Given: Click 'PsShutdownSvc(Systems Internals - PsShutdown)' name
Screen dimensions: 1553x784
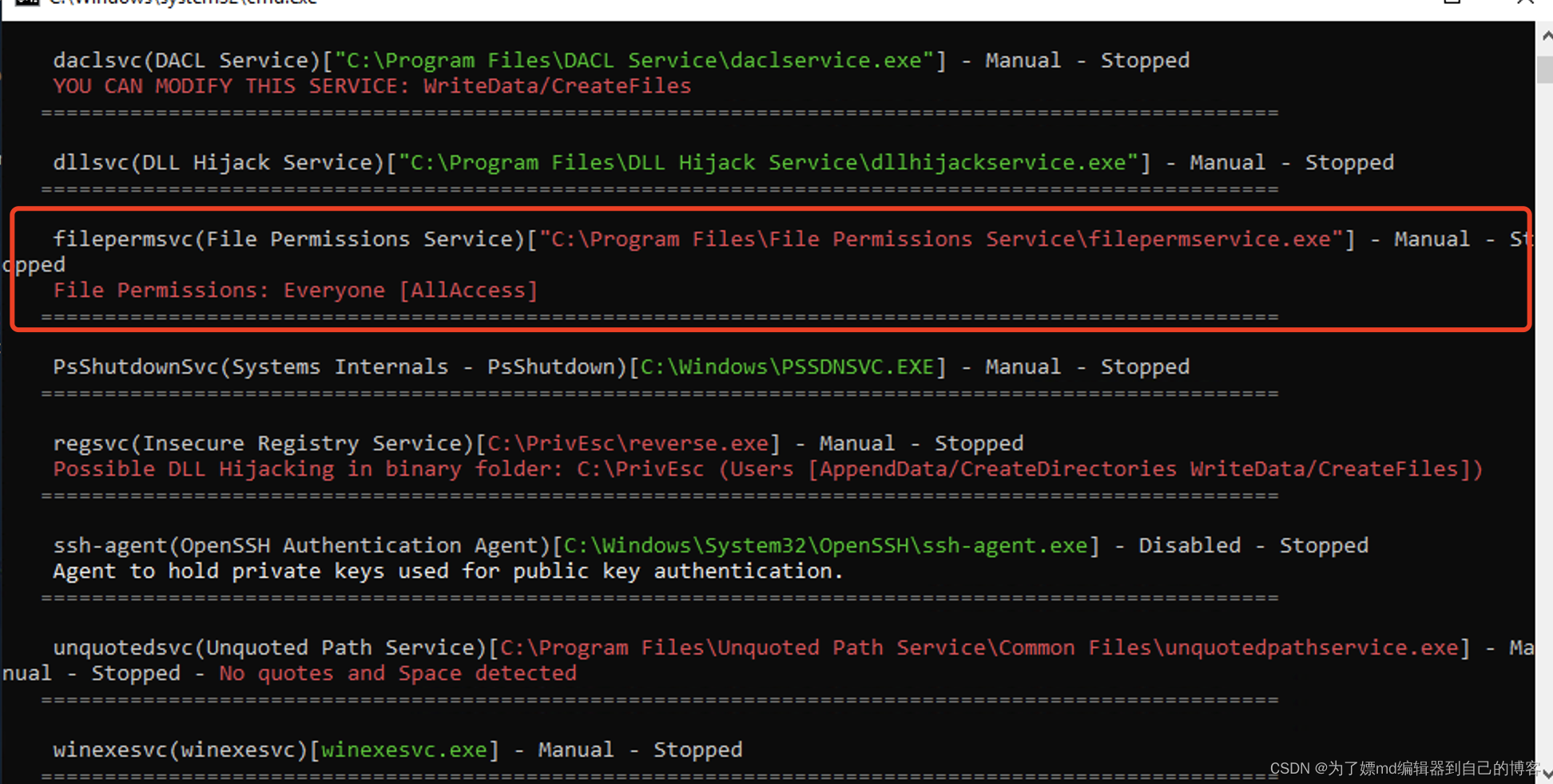Looking at the screenshot, I should point(340,367).
